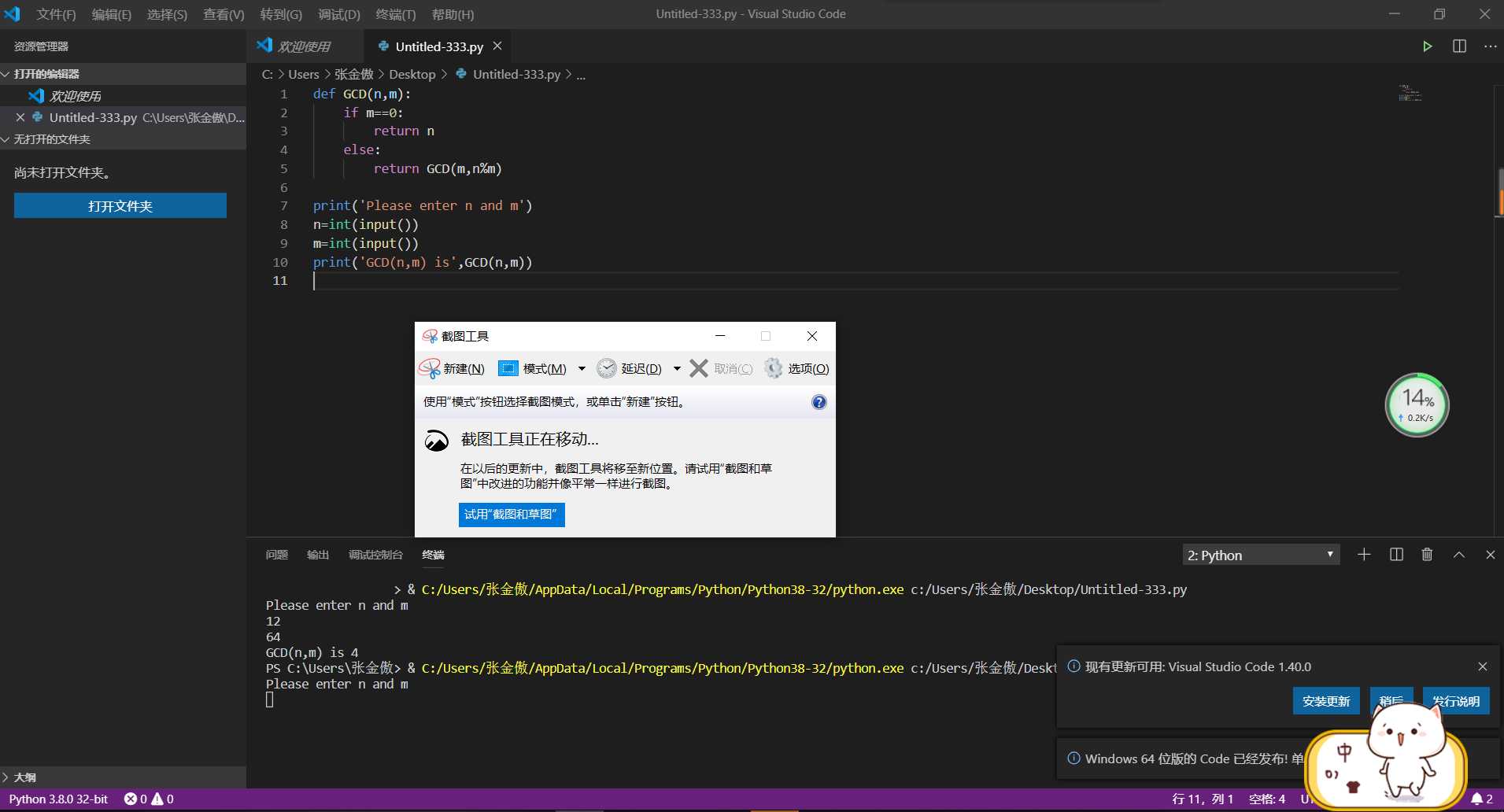Close the Untitled-333.py tab
This screenshot has height=812, width=1504.
pyautogui.click(x=497, y=46)
